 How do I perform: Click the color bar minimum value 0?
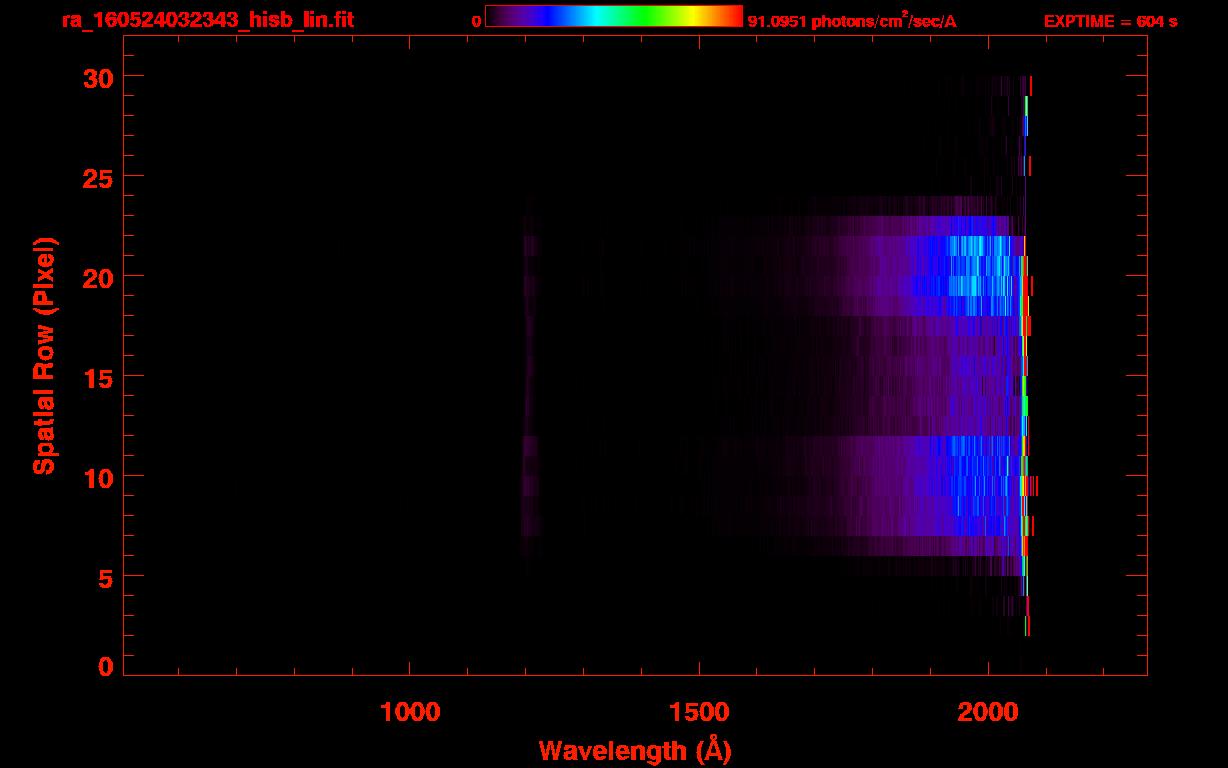pyautogui.click(x=477, y=21)
